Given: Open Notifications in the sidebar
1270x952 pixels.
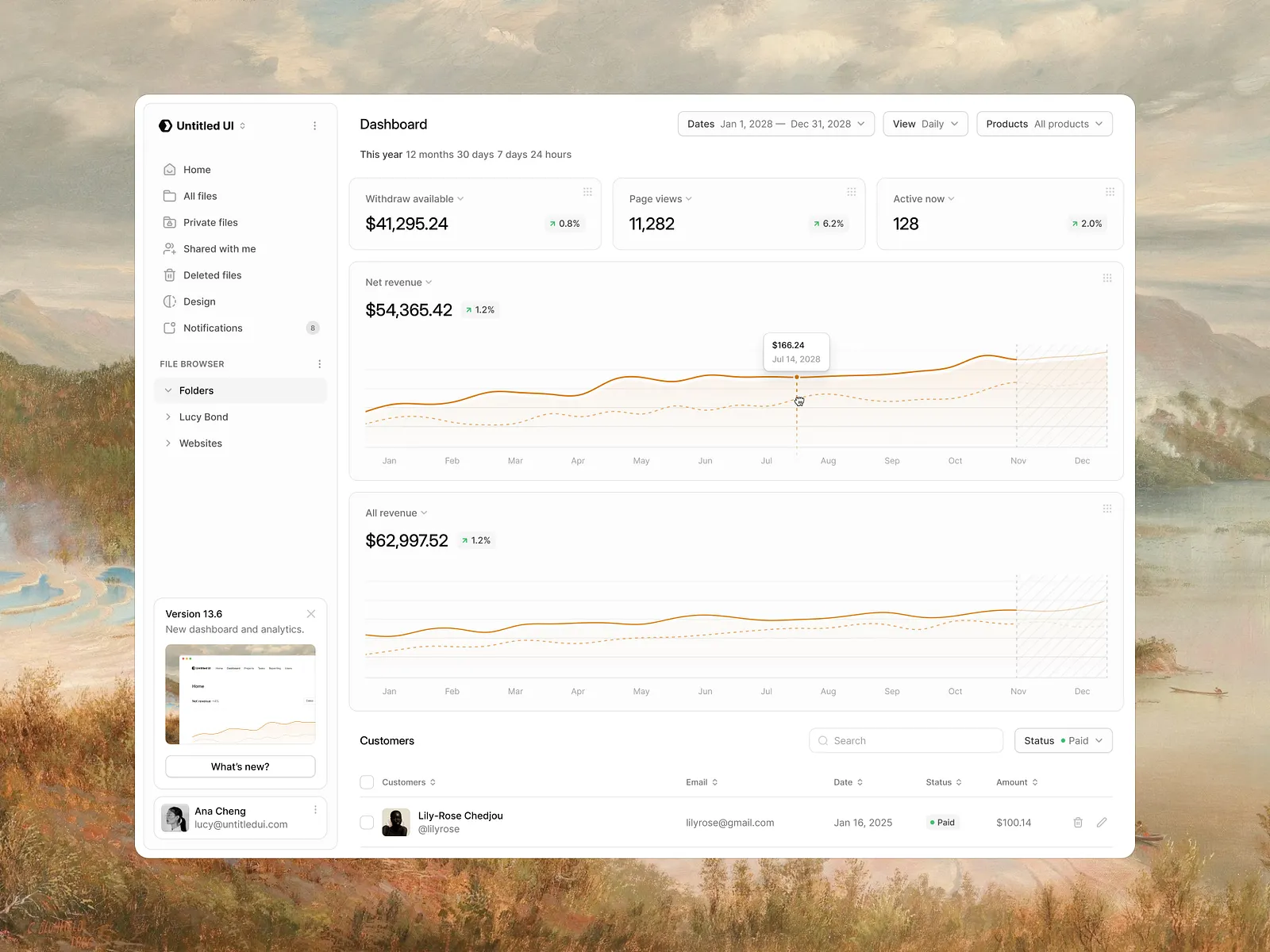Looking at the screenshot, I should pos(241,328).
